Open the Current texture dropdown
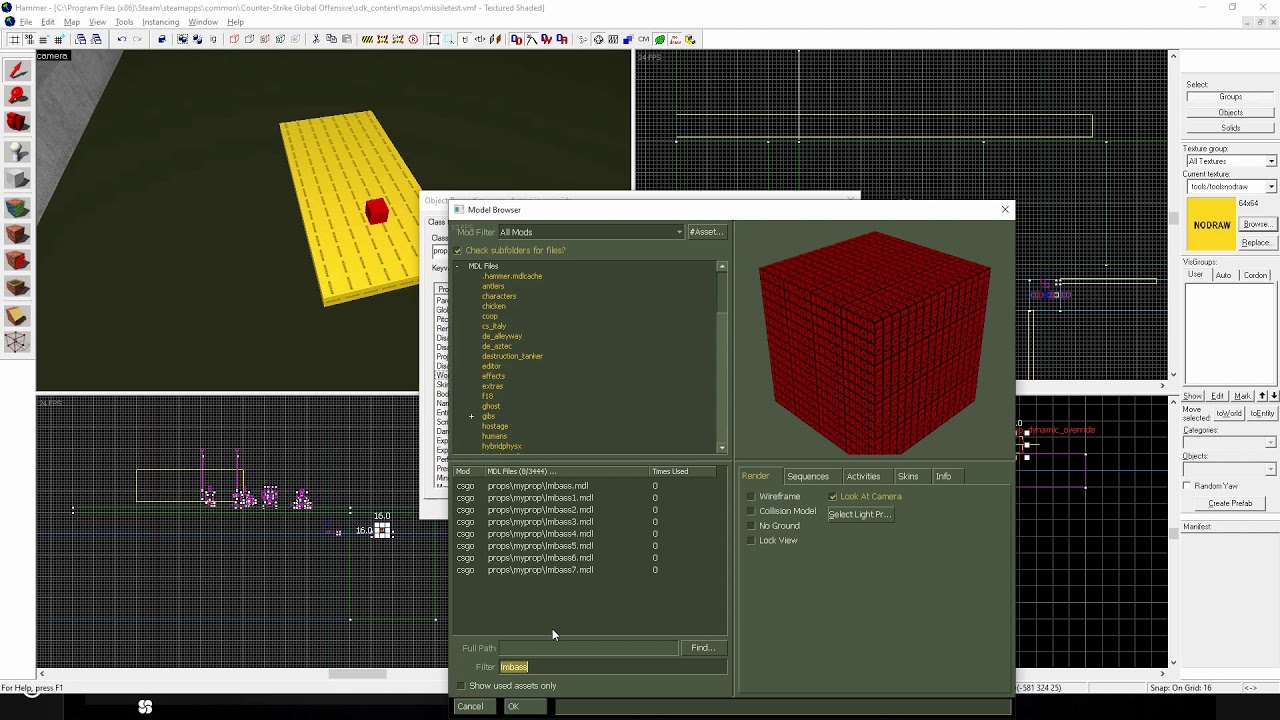This screenshot has width=1280, height=720. pyautogui.click(x=1231, y=187)
